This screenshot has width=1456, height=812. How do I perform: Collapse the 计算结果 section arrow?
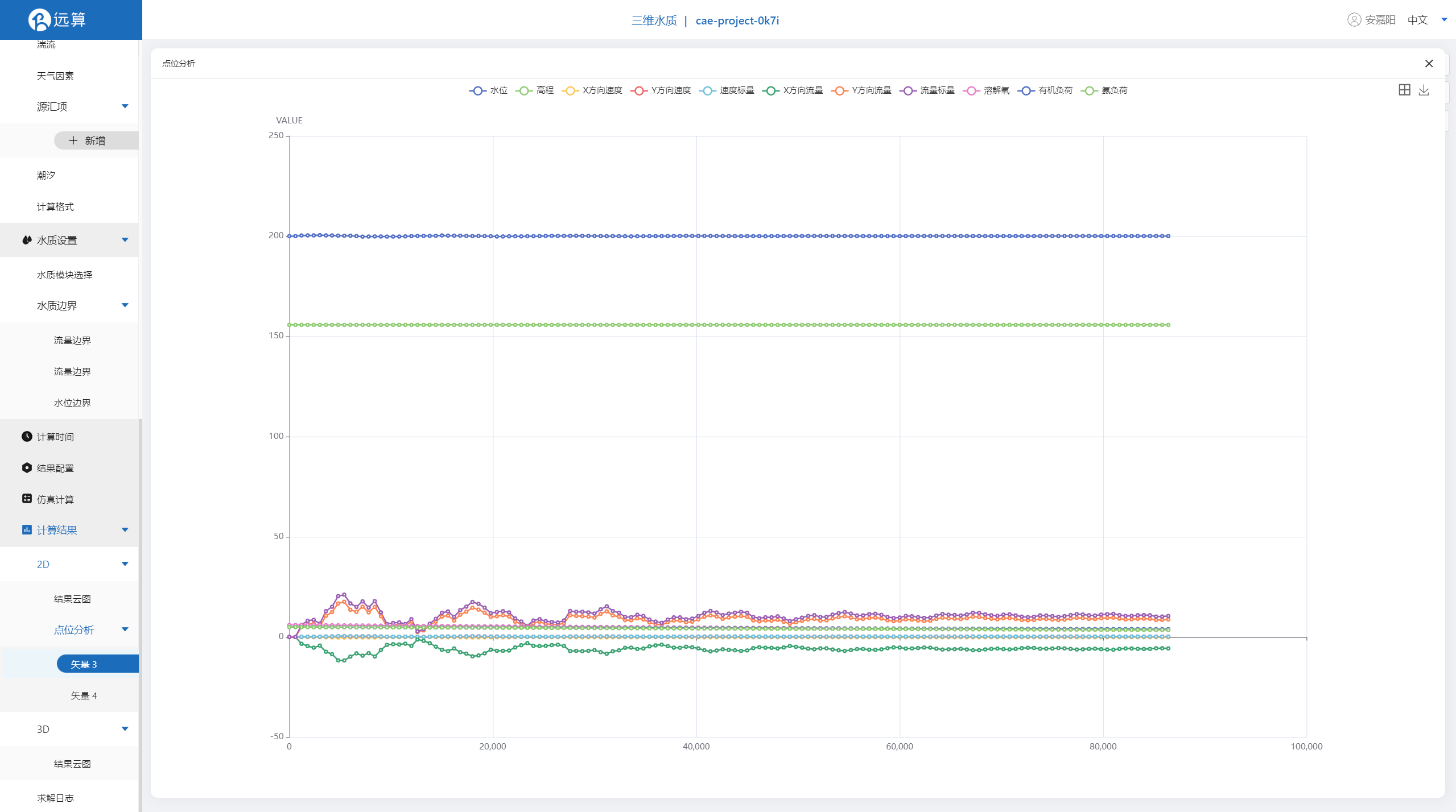[x=125, y=530]
